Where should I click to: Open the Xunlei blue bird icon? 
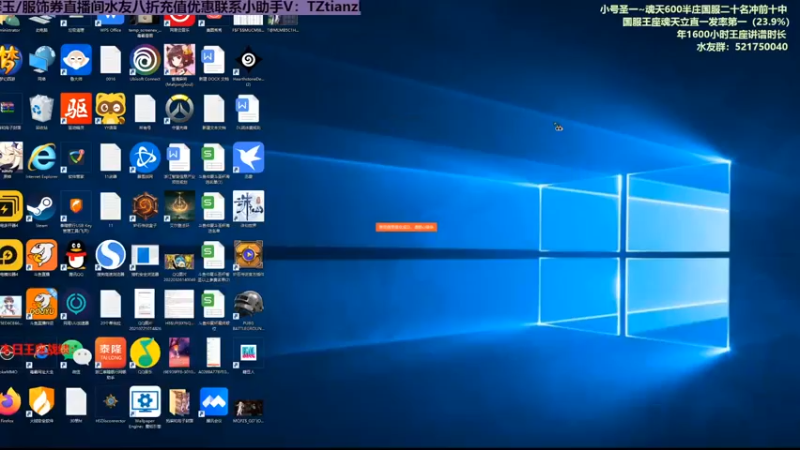click(x=248, y=157)
